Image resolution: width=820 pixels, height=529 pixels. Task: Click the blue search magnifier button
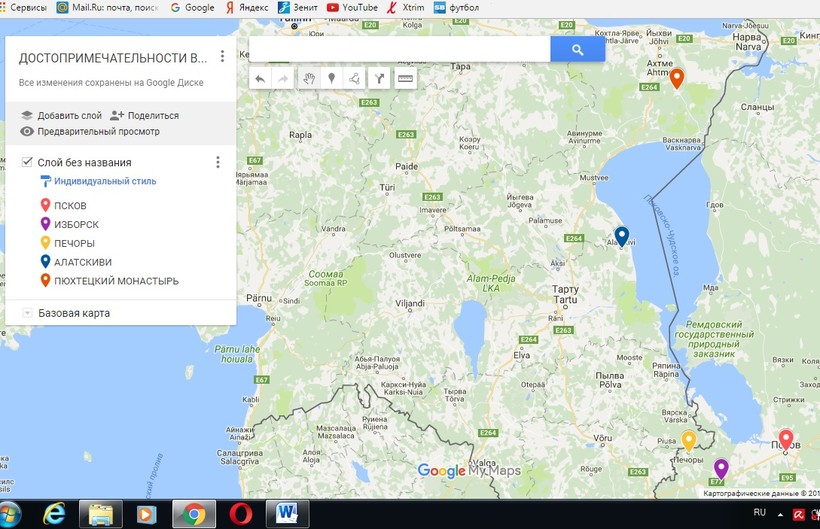pos(578,49)
